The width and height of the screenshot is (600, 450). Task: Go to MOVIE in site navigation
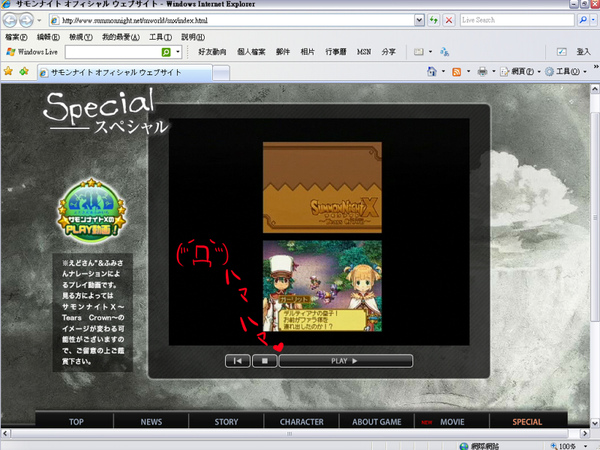click(x=452, y=422)
